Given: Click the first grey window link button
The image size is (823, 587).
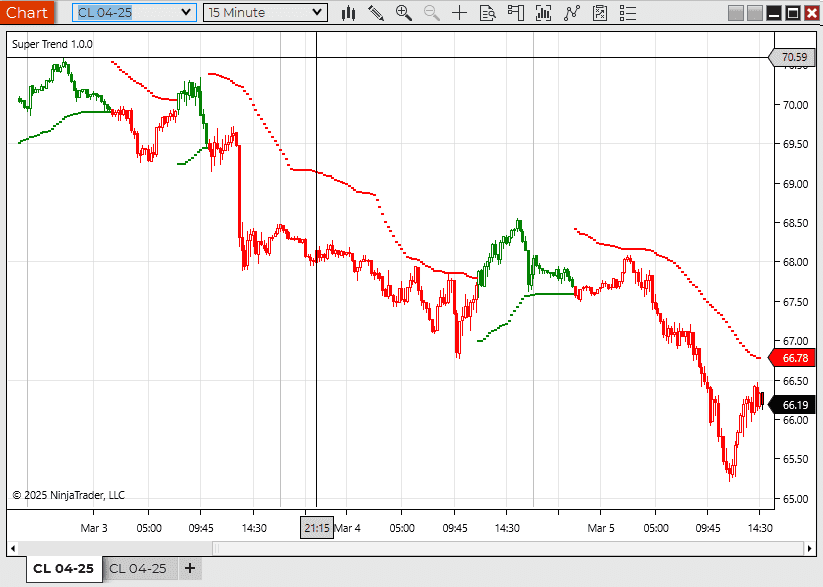Looking at the screenshot, I should click(x=736, y=13).
